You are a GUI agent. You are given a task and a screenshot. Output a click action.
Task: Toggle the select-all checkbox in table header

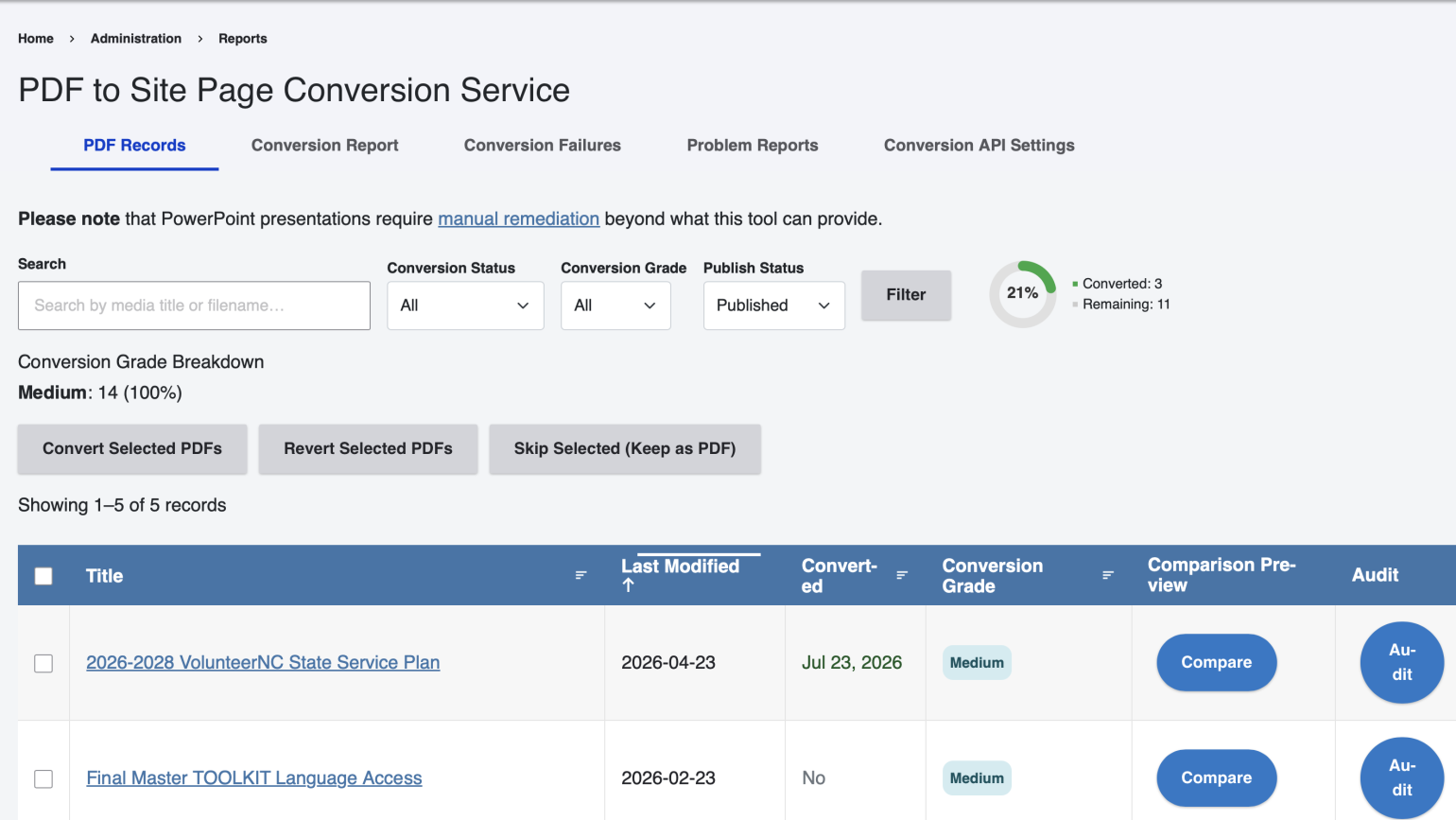(43, 576)
